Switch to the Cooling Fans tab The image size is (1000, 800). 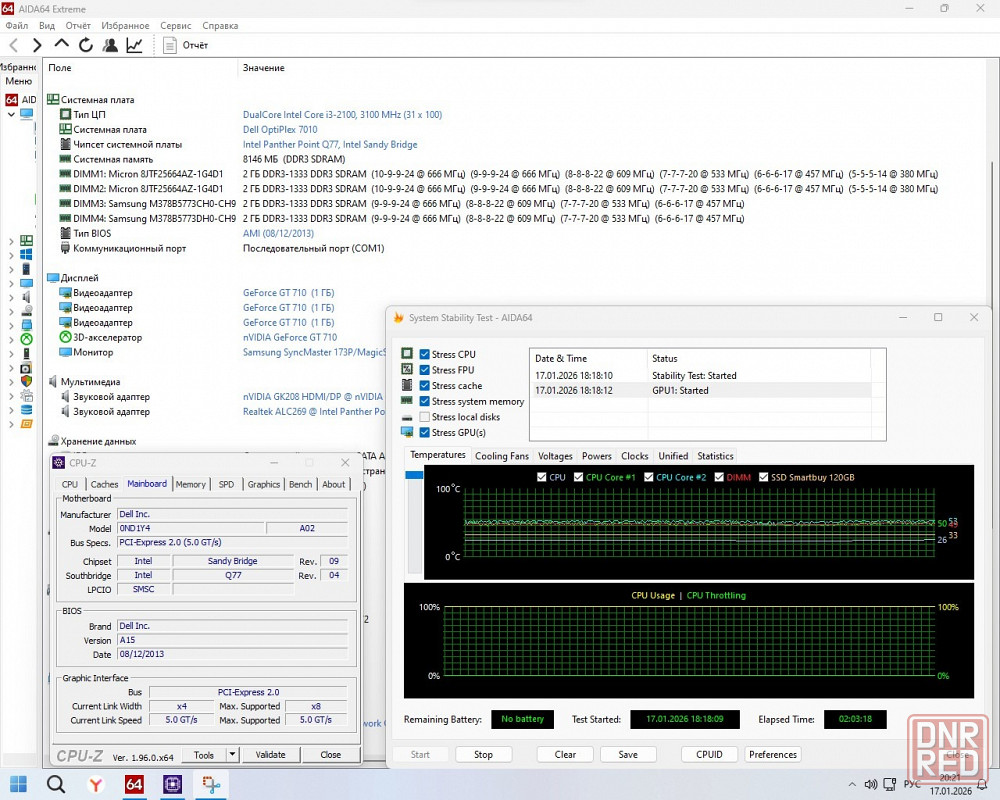pyautogui.click(x=501, y=456)
